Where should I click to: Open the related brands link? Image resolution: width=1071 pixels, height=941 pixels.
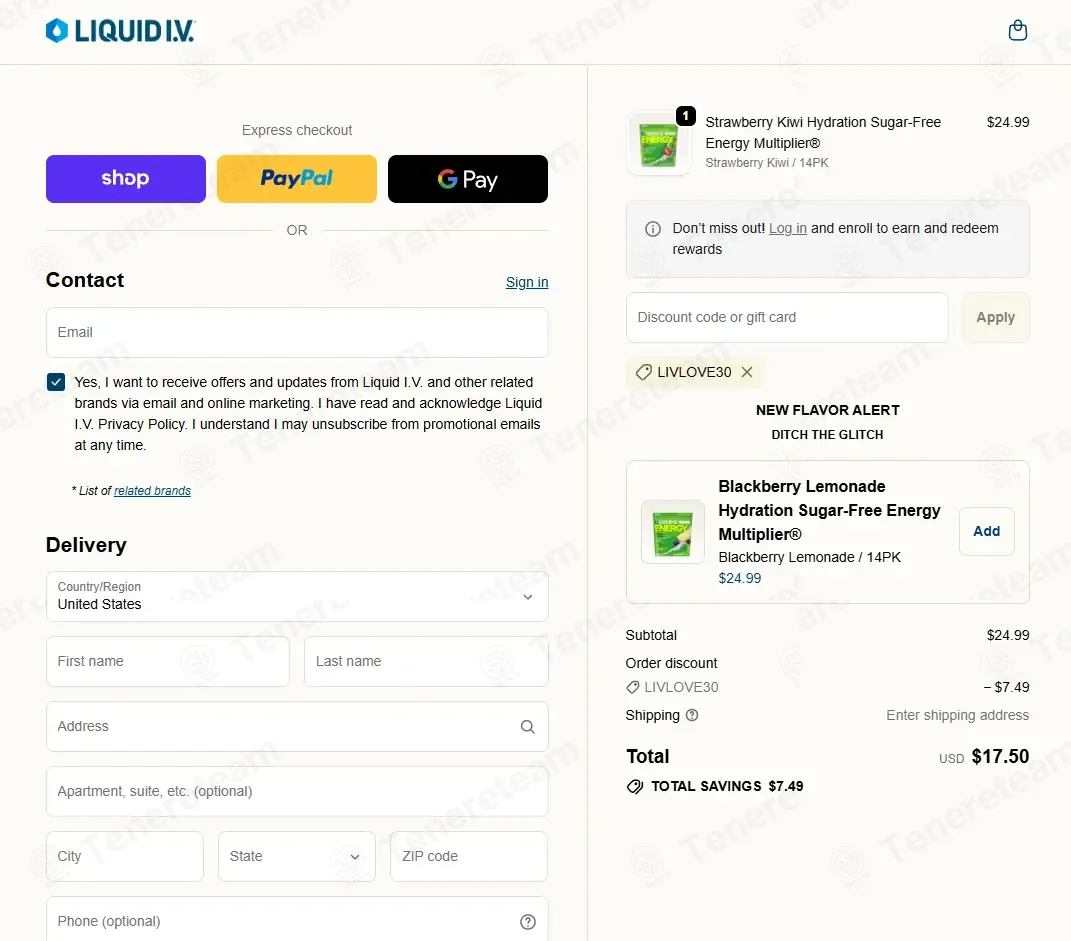point(152,491)
